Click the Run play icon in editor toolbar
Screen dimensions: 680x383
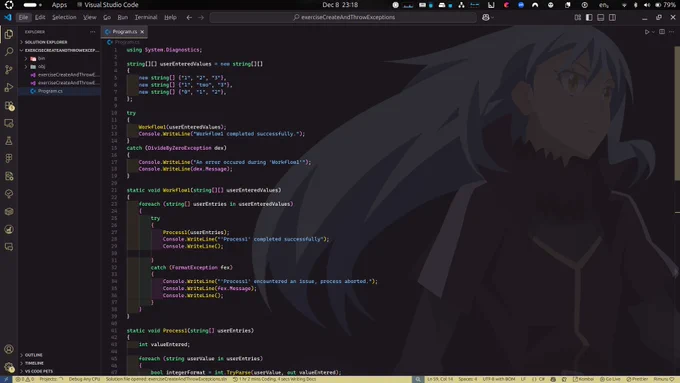647,32
